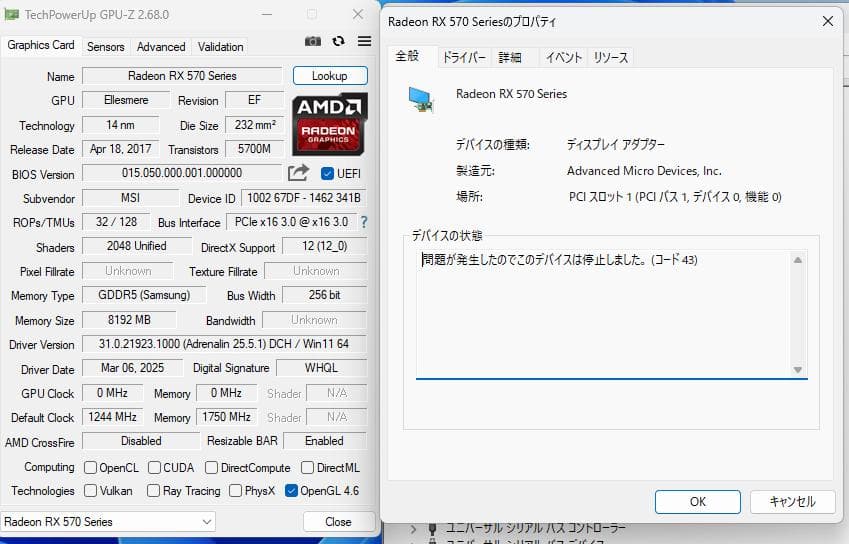Click the USB controller icon in Device Manager
The width and height of the screenshot is (849, 544).
(432, 528)
